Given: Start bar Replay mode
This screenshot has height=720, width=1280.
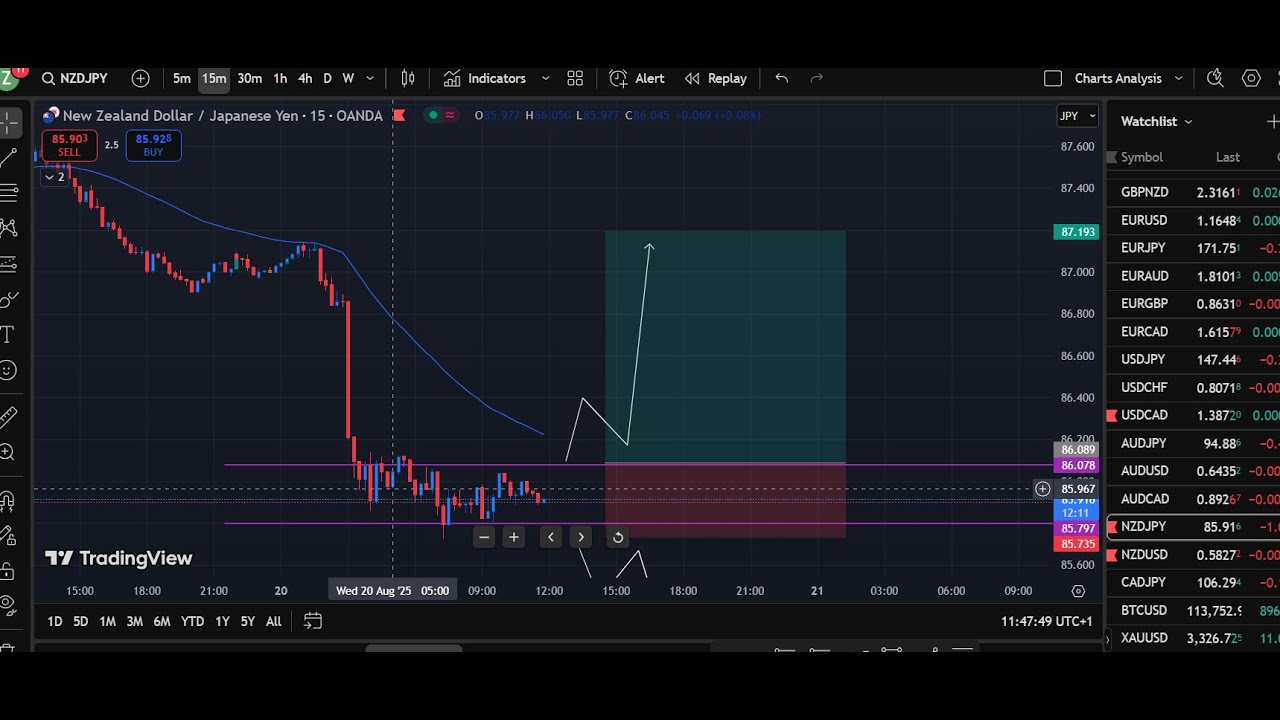Looking at the screenshot, I should (x=715, y=78).
